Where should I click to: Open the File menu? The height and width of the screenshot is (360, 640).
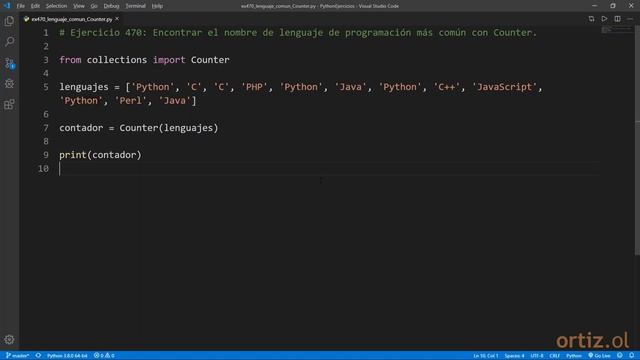[x=20, y=6]
